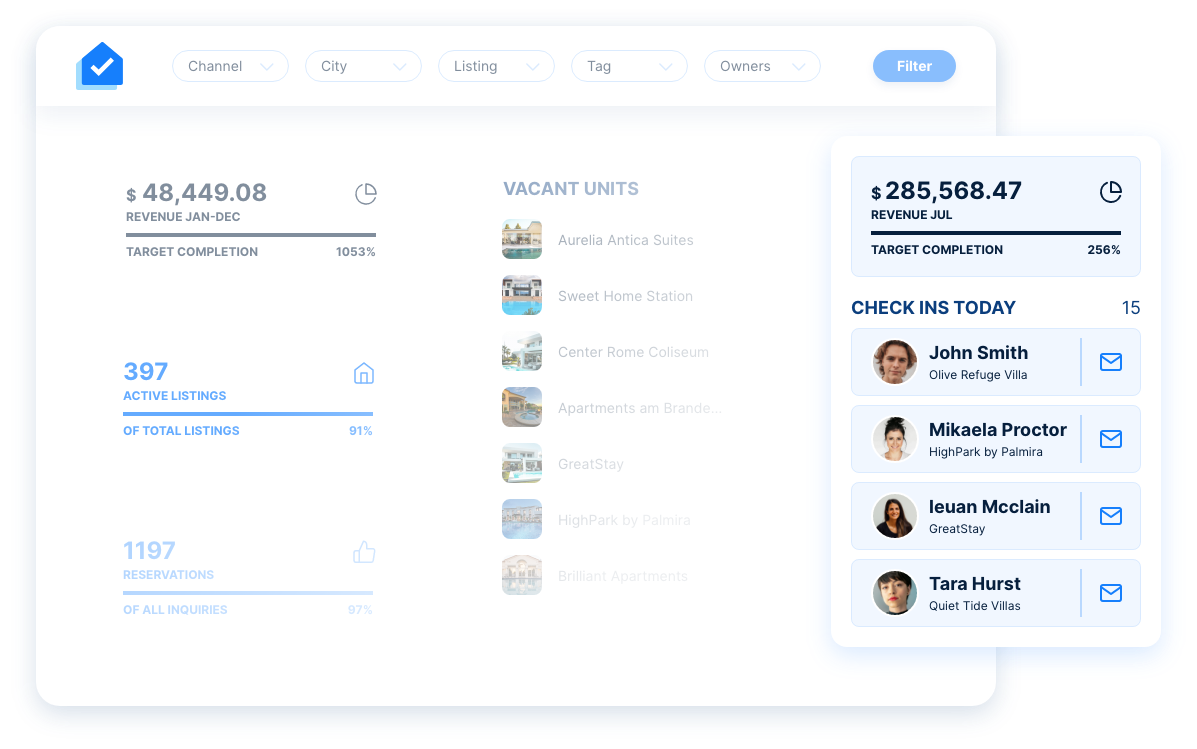Open the Channel dropdown

pyautogui.click(x=231, y=66)
